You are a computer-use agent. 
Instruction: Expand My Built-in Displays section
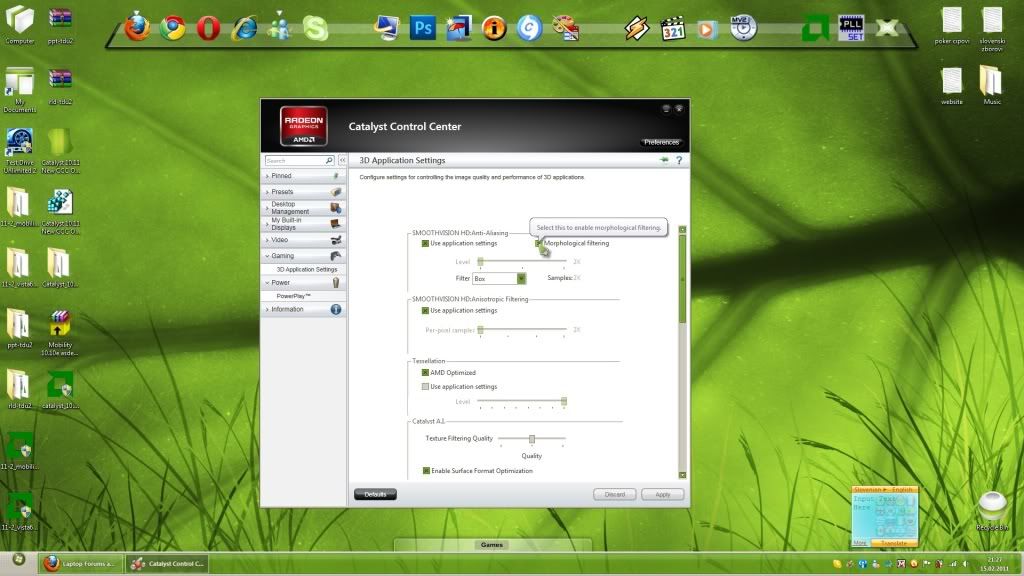(x=304, y=224)
